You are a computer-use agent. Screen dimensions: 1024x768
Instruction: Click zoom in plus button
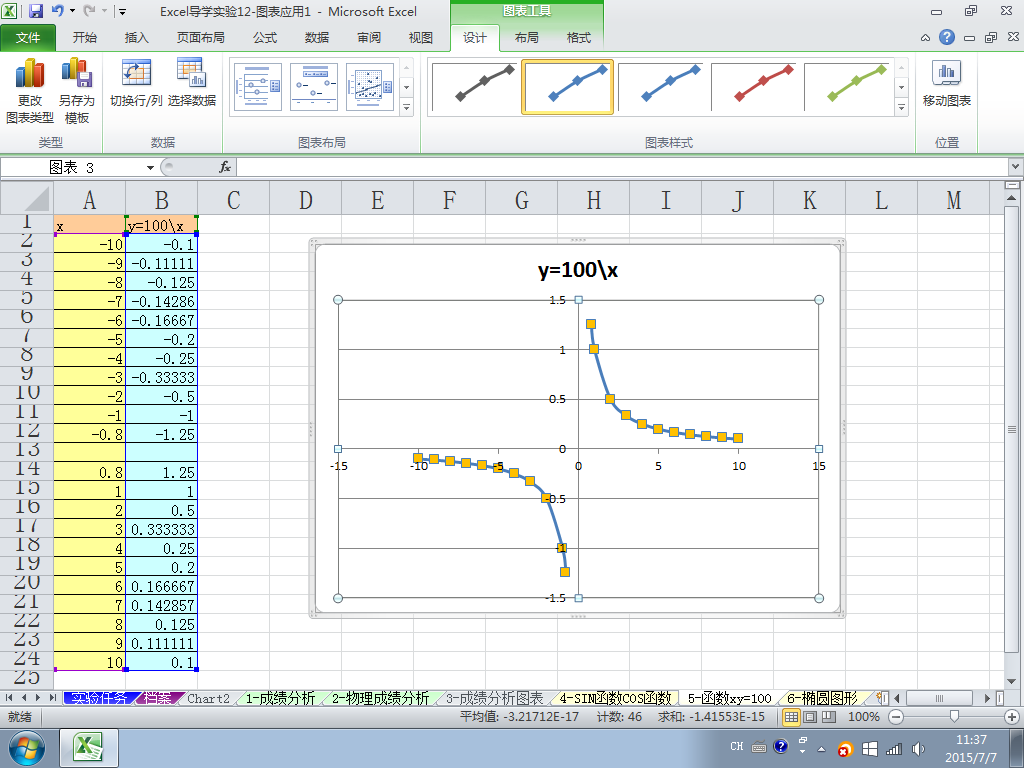click(x=1012, y=717)
